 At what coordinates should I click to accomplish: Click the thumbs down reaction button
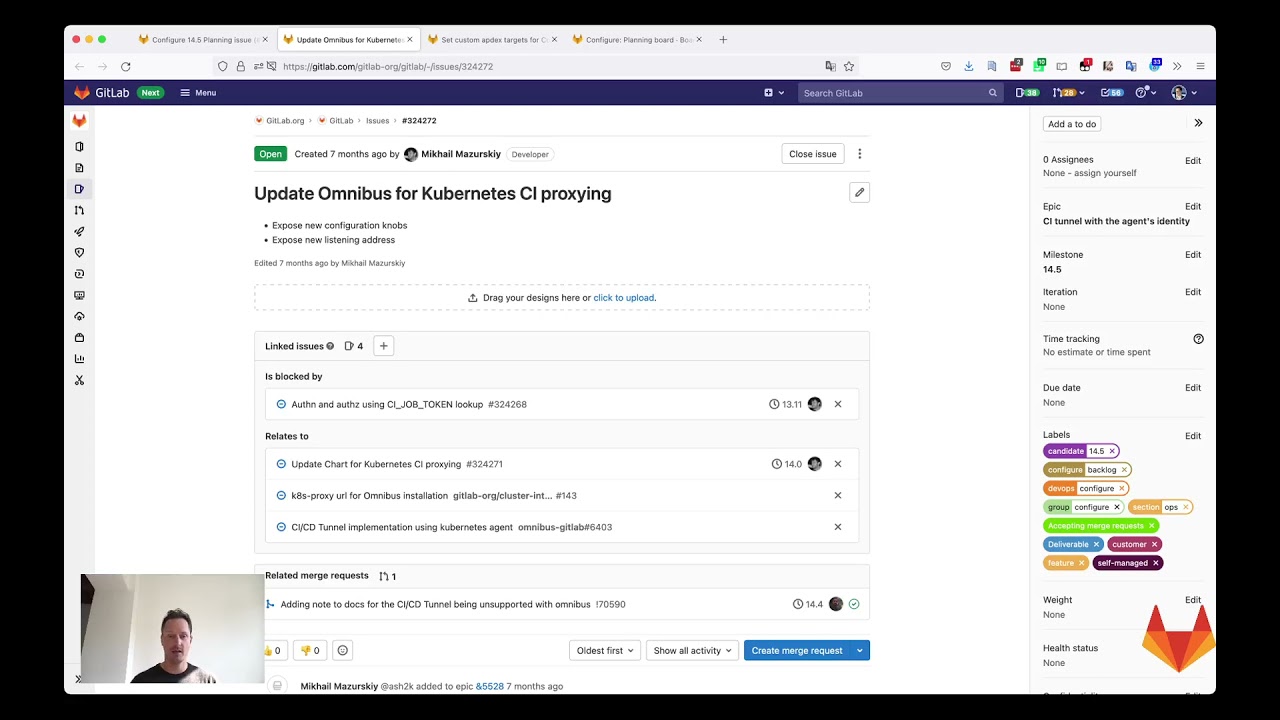(x=310, y=650)
